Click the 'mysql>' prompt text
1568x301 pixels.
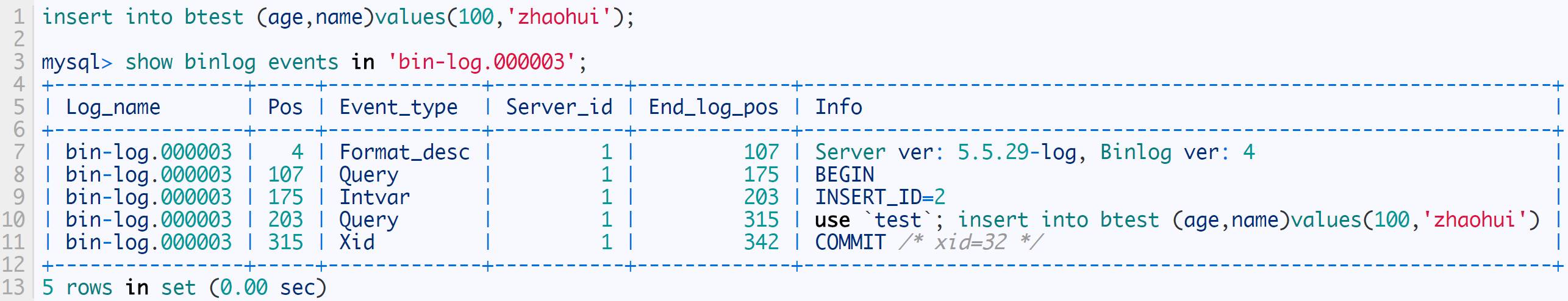pos(77,62)
